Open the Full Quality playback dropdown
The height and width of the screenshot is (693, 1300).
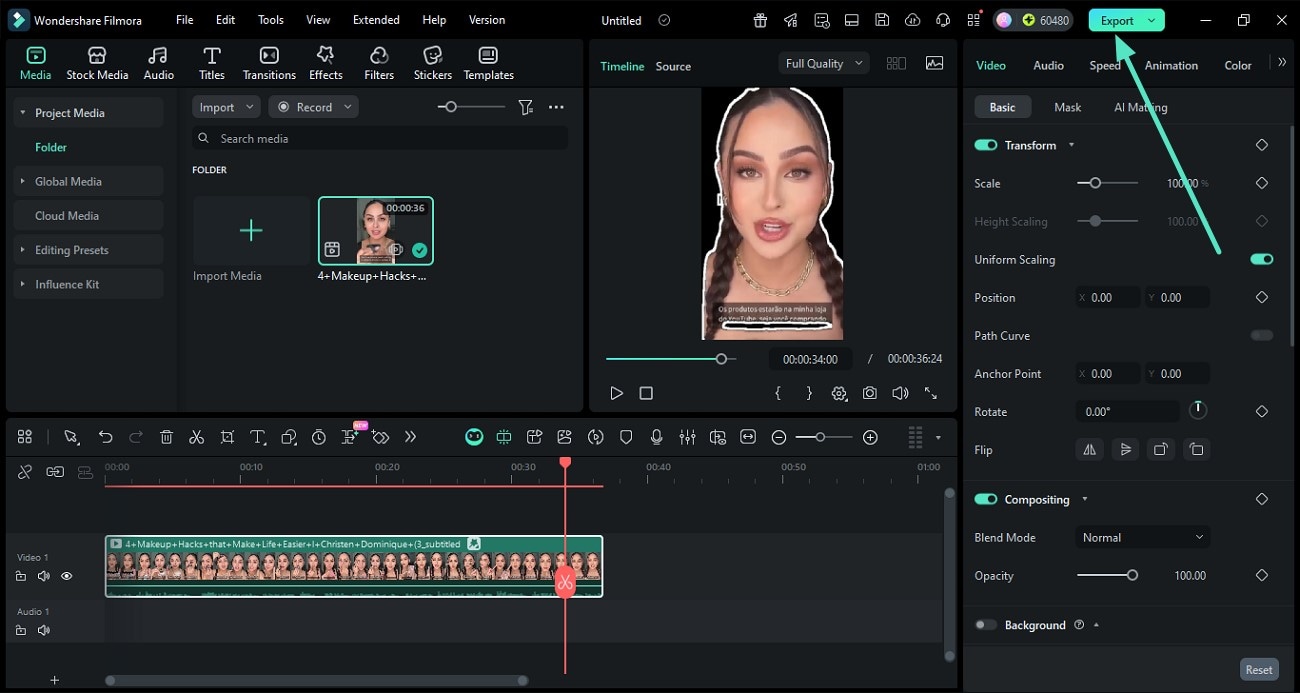tap(823, 62)
